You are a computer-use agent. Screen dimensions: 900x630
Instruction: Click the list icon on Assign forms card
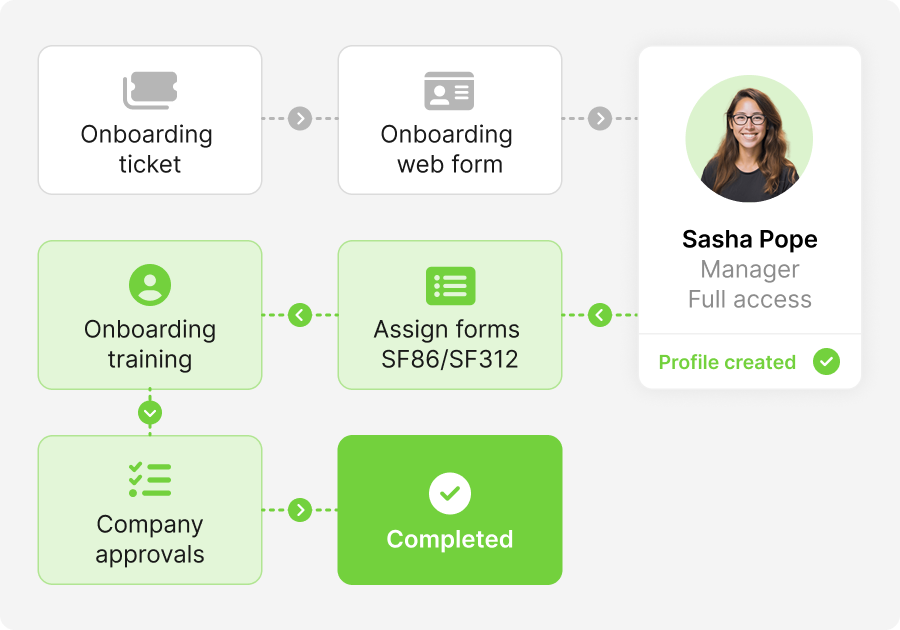[450, 285]
